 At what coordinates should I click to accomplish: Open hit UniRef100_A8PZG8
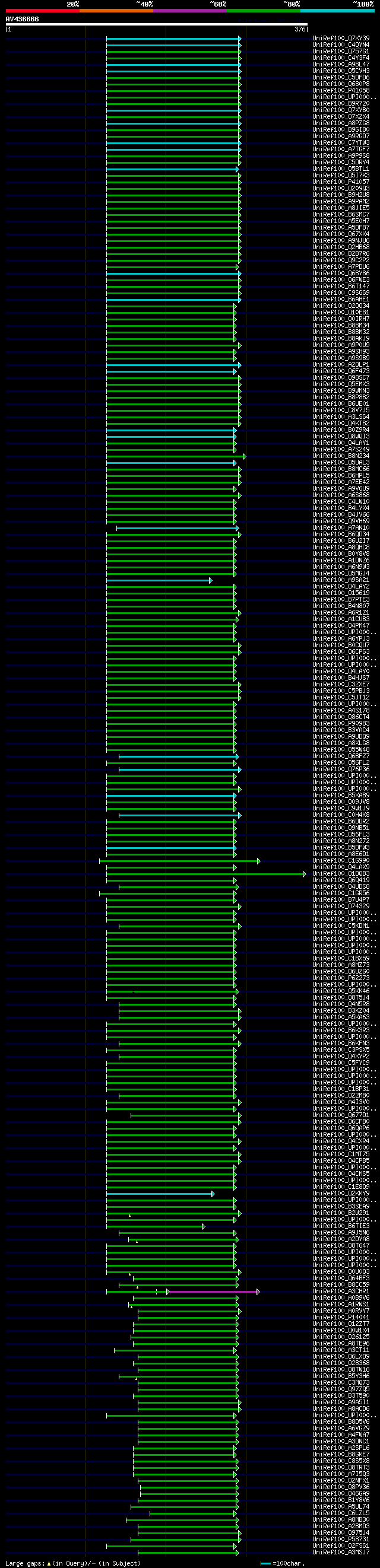(341, 123)
